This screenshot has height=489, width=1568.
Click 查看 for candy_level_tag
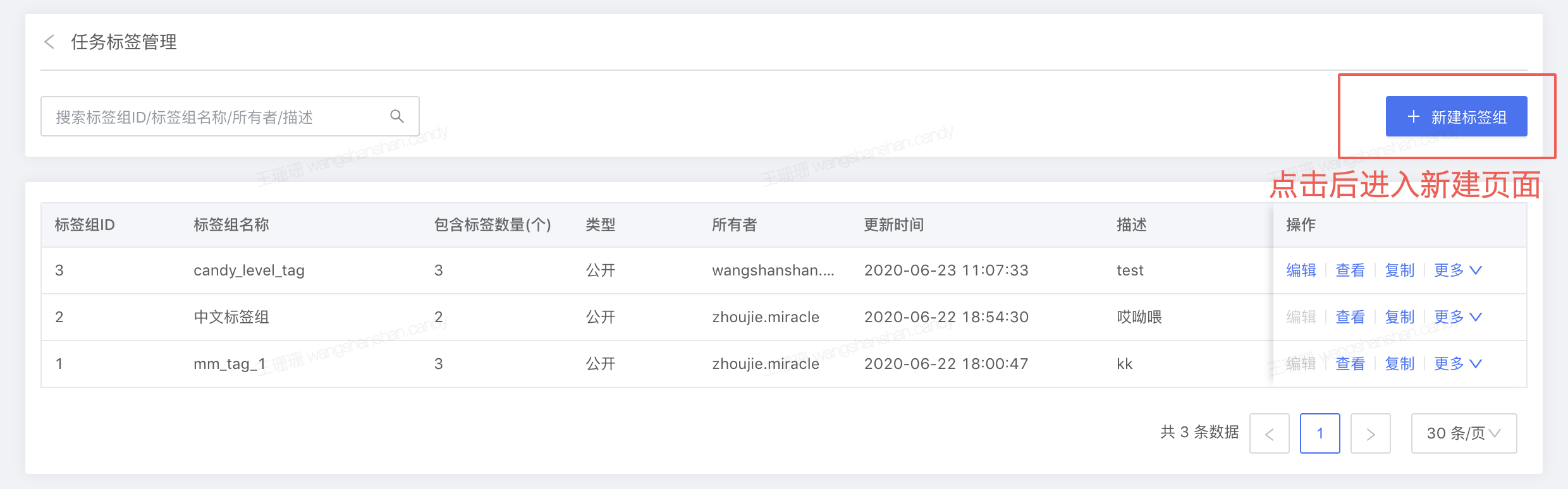pos(1350,270)
